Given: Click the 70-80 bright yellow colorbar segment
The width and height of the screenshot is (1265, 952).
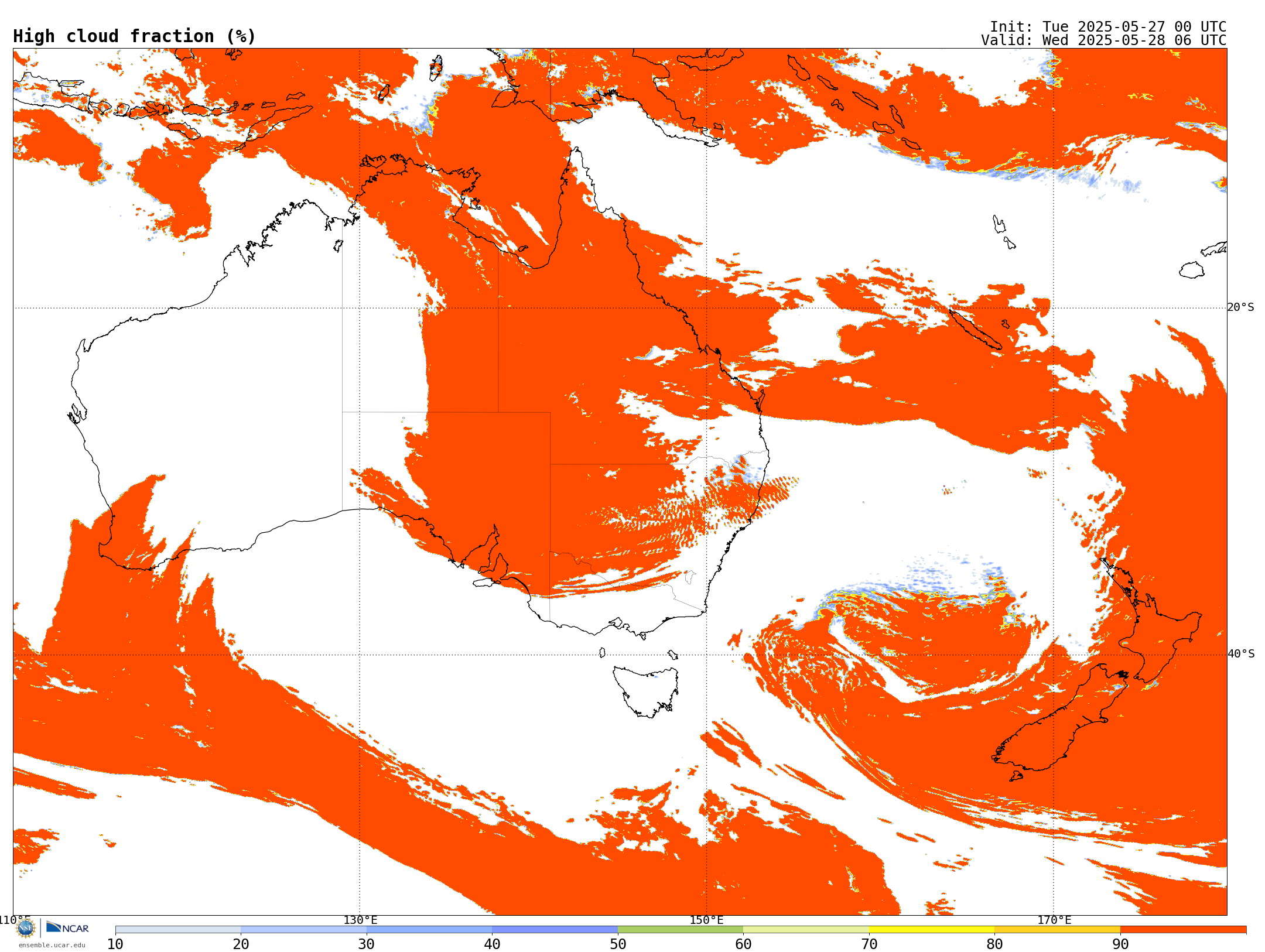Looking at the screenshot, I should (x=932, y=930).
